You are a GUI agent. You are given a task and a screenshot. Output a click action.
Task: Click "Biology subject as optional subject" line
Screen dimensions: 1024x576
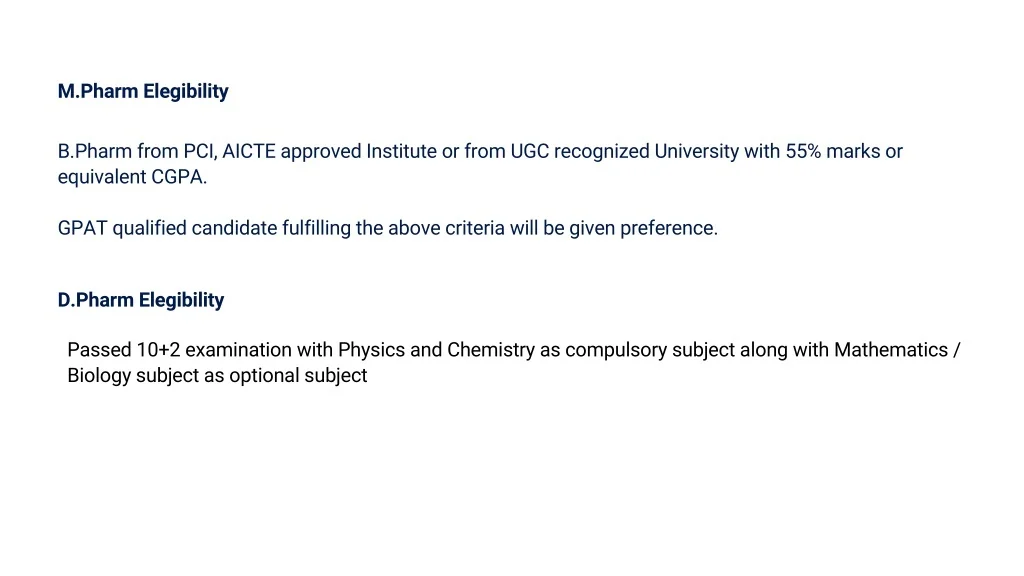[x=217, y=376]
